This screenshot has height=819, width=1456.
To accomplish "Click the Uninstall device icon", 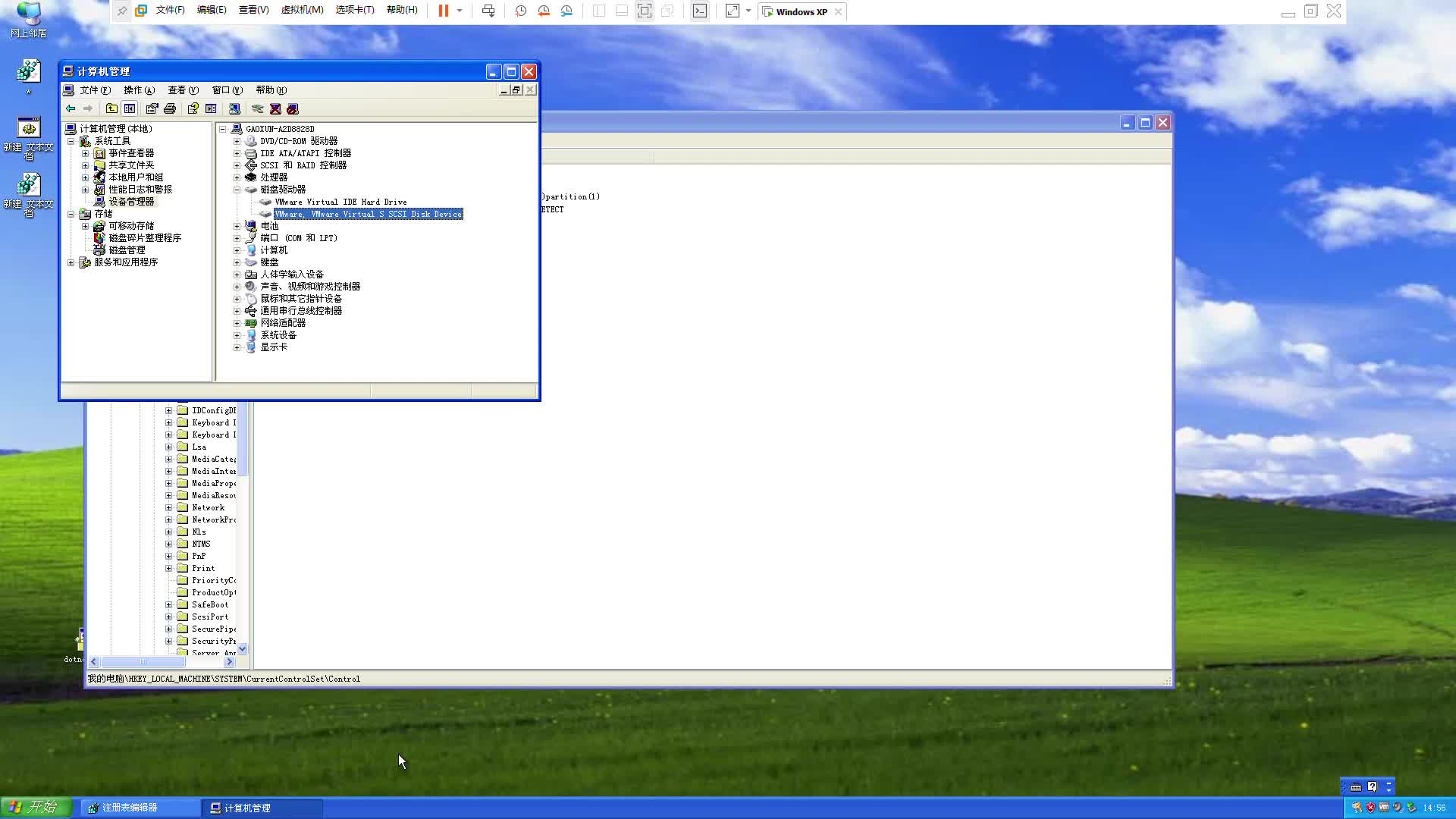I will click(293, 108).
